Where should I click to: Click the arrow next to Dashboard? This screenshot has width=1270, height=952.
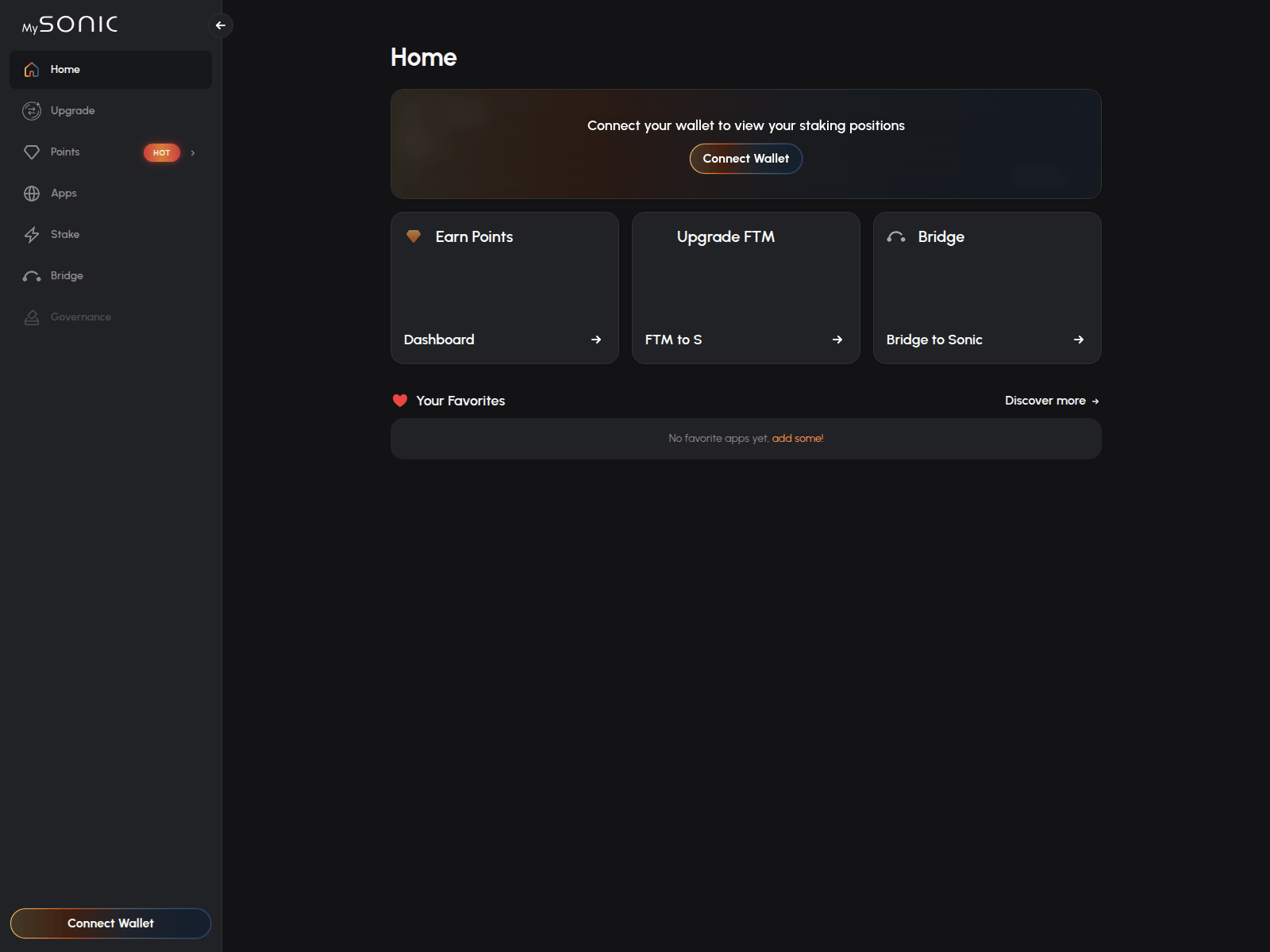click(x=596, y=340)
